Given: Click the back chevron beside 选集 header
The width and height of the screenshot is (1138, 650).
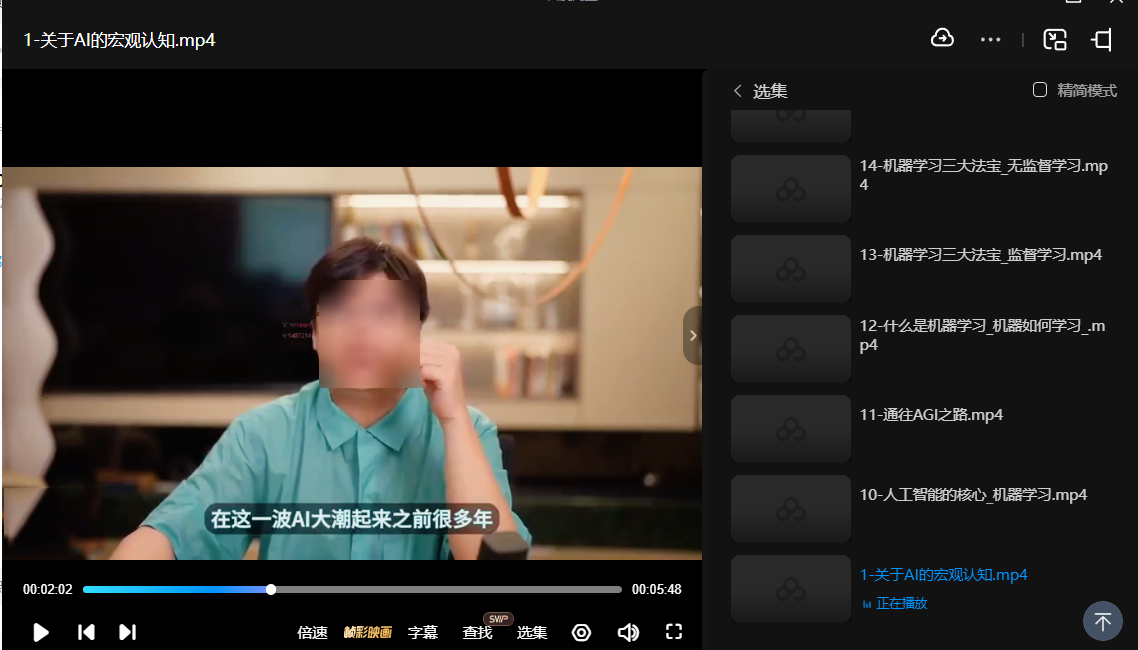Looking at the screenshot, I should (738, 91).
